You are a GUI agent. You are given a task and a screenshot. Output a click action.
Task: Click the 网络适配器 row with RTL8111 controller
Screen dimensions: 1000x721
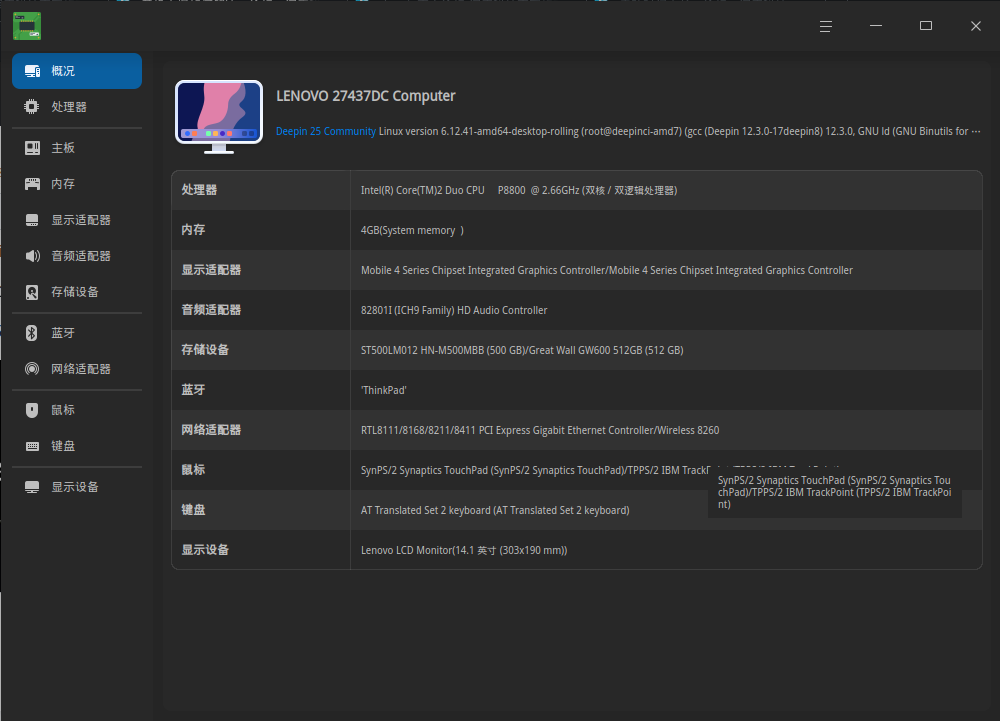coord(577,430)
